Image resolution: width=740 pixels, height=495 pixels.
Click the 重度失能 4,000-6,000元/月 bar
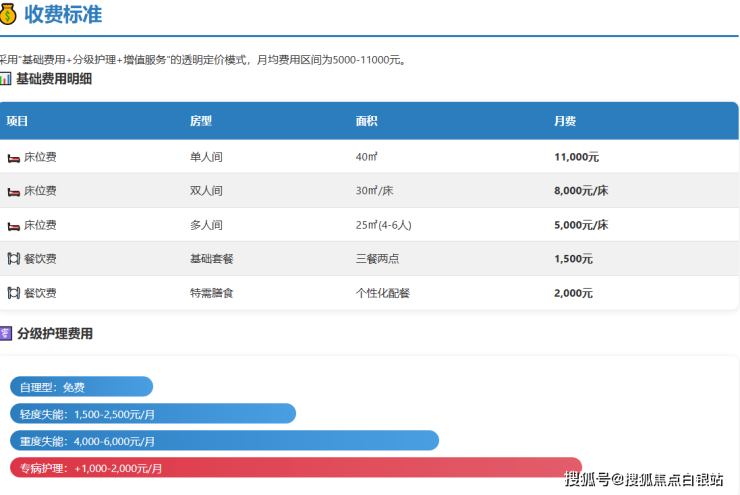(x=224, y=441)
